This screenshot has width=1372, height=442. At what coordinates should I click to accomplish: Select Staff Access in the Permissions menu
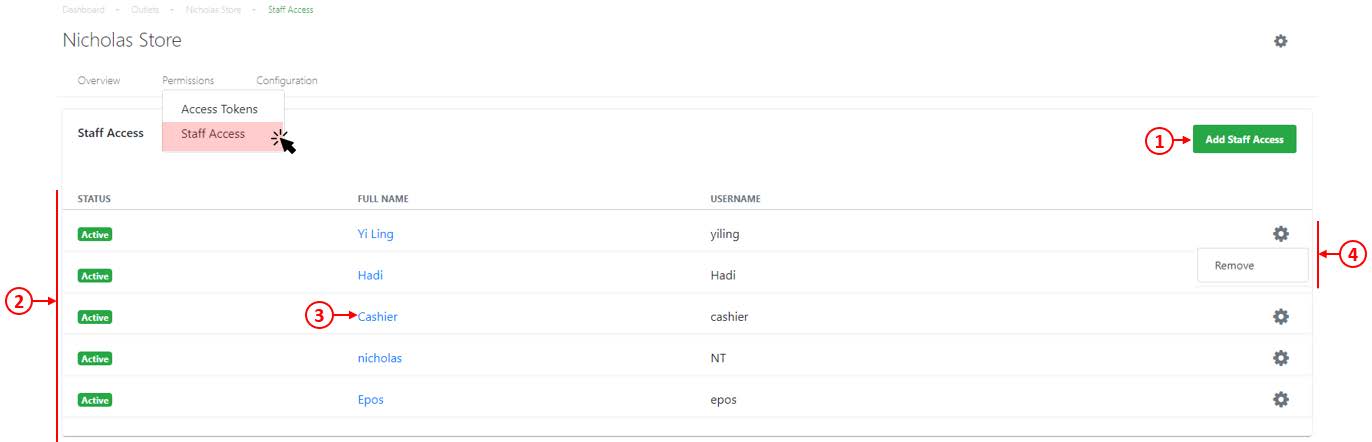(x=213, y=134)
